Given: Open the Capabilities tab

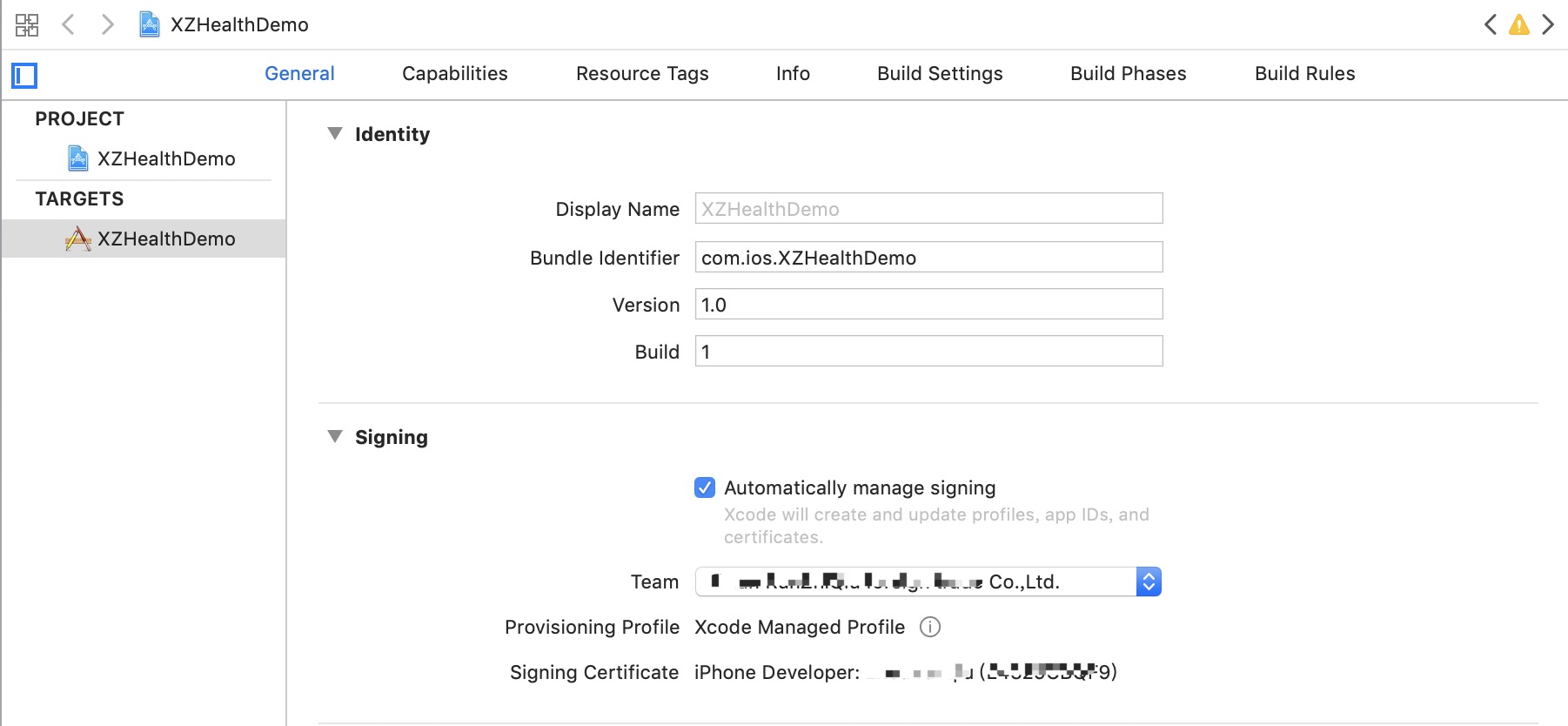Looking at the screenshot, I should [455, 74].
